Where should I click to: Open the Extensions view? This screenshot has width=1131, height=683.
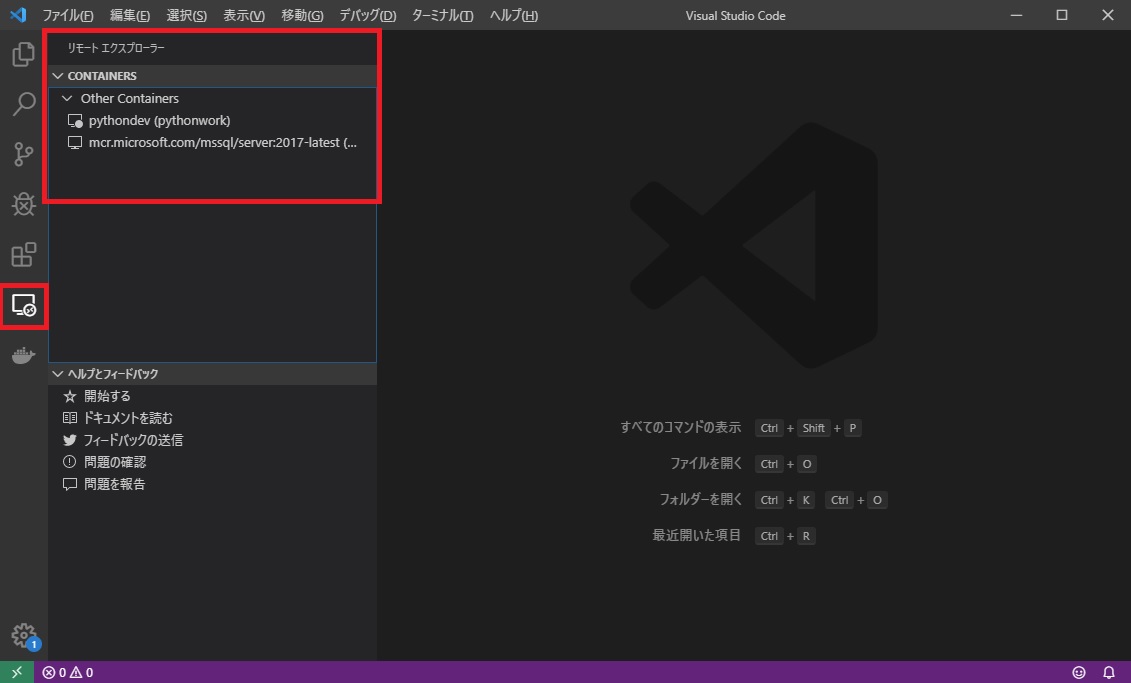pyautogui.click(x=23, y=255)
